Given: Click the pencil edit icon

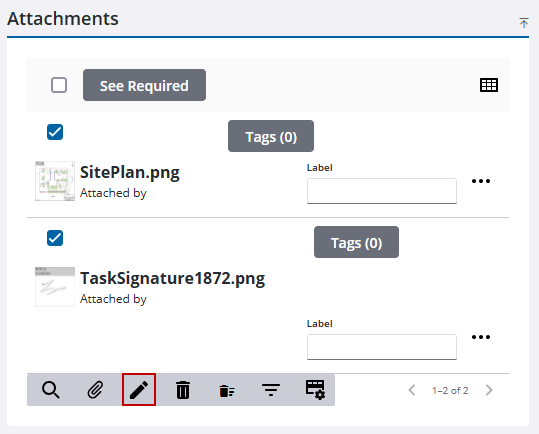Looking at the screenshot, I should point(139,390).
